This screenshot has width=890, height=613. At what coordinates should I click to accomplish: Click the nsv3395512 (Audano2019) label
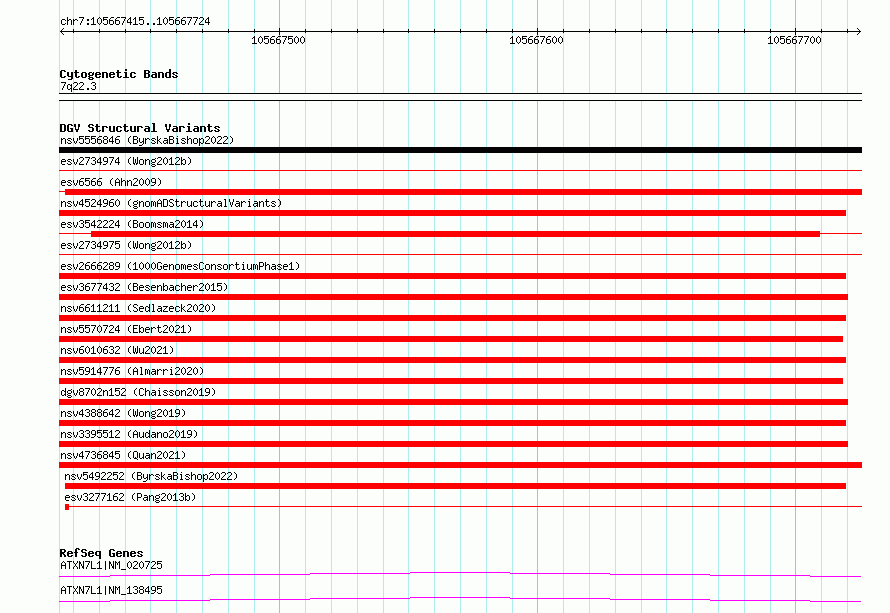click(x=129, y=434)
